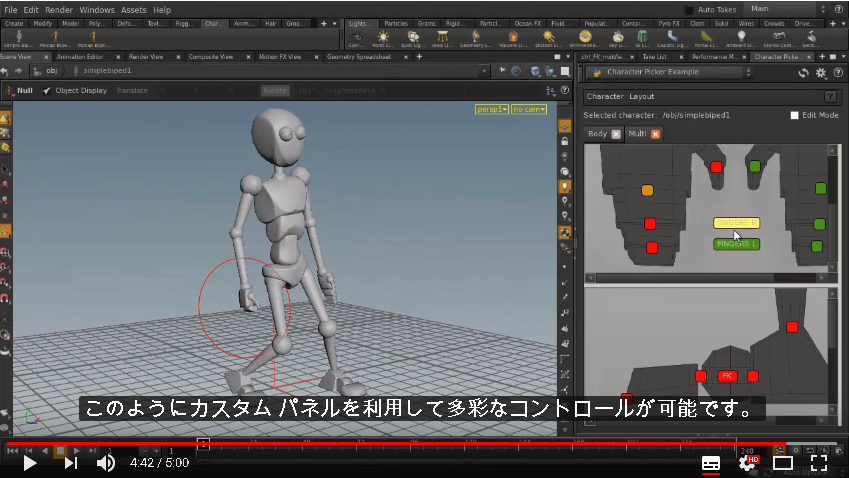Open YouTube player settings gear
The height and width of the screenshot is (478, 849).
click(748, 463)
